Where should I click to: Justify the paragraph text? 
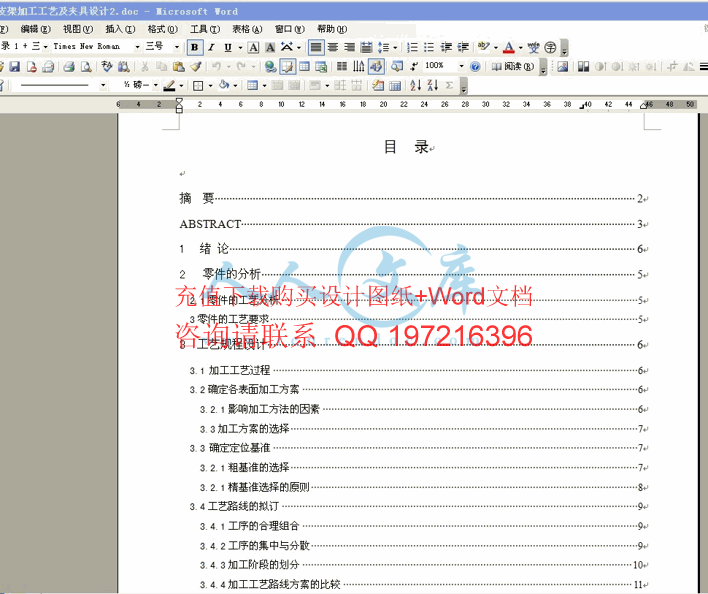coord(316,47)
